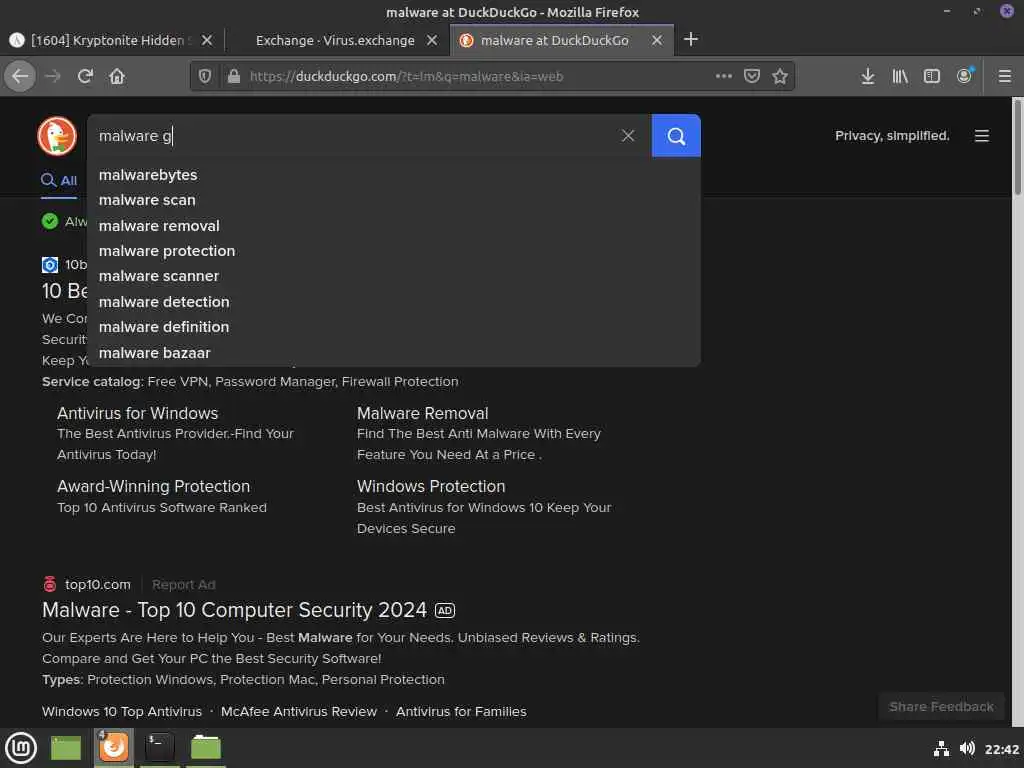This screenshot has height=768, width=1024.
Task: Show desktop from the taskbar
Action: 66,748
